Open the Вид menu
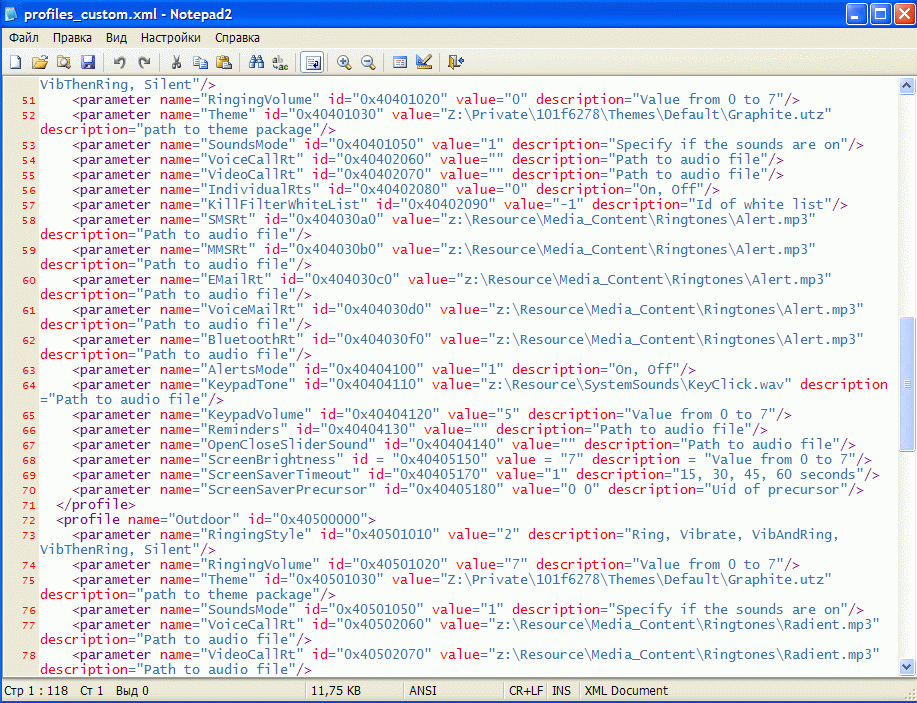Viewport: 917px width, 703px height. 116,38
